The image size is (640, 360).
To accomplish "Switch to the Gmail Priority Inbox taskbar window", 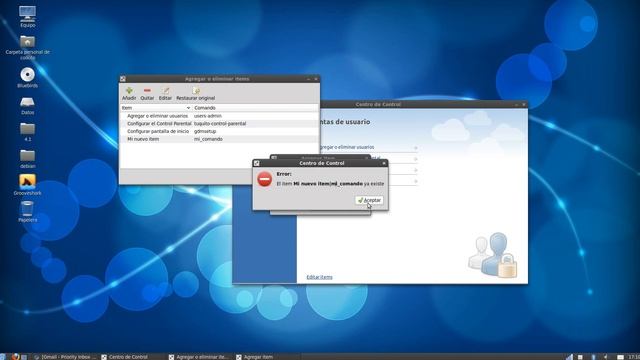I will (65, 357).
